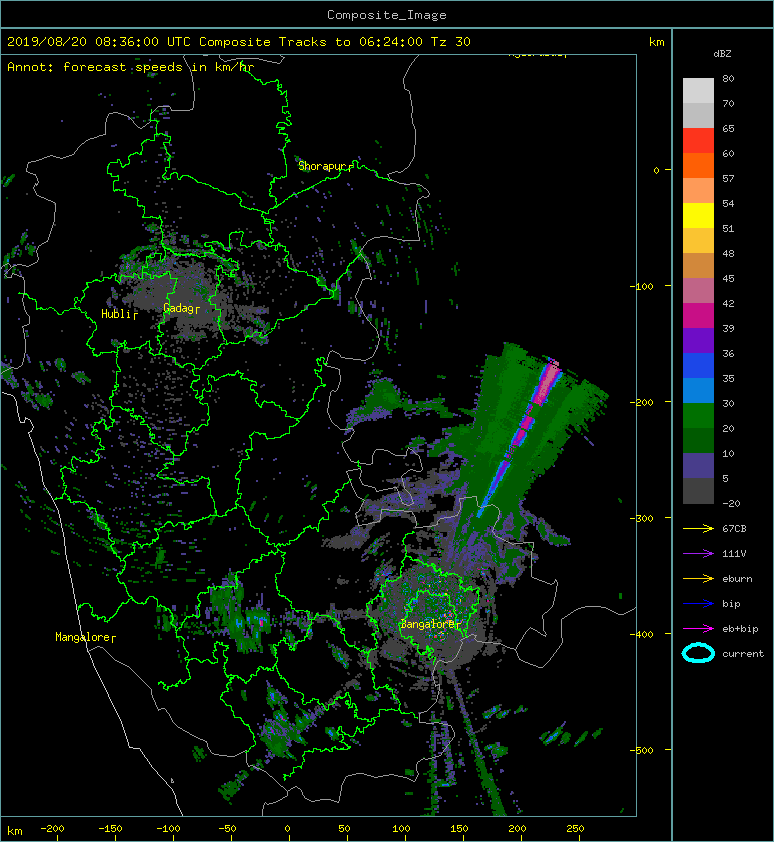Image resolution: width=774 pixels, height=842 pixels.
Task: Click the 42 value on dBZ scale
Action: pos(728,303)
